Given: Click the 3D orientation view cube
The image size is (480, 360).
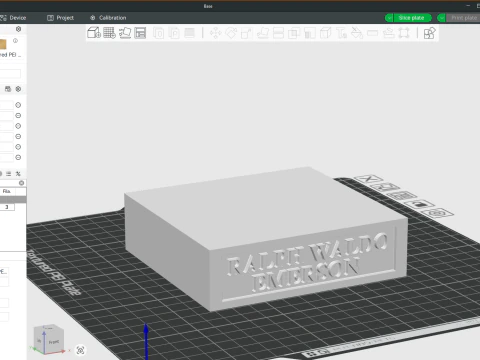Looking at the screenshot, I should [x=49, y=339].
